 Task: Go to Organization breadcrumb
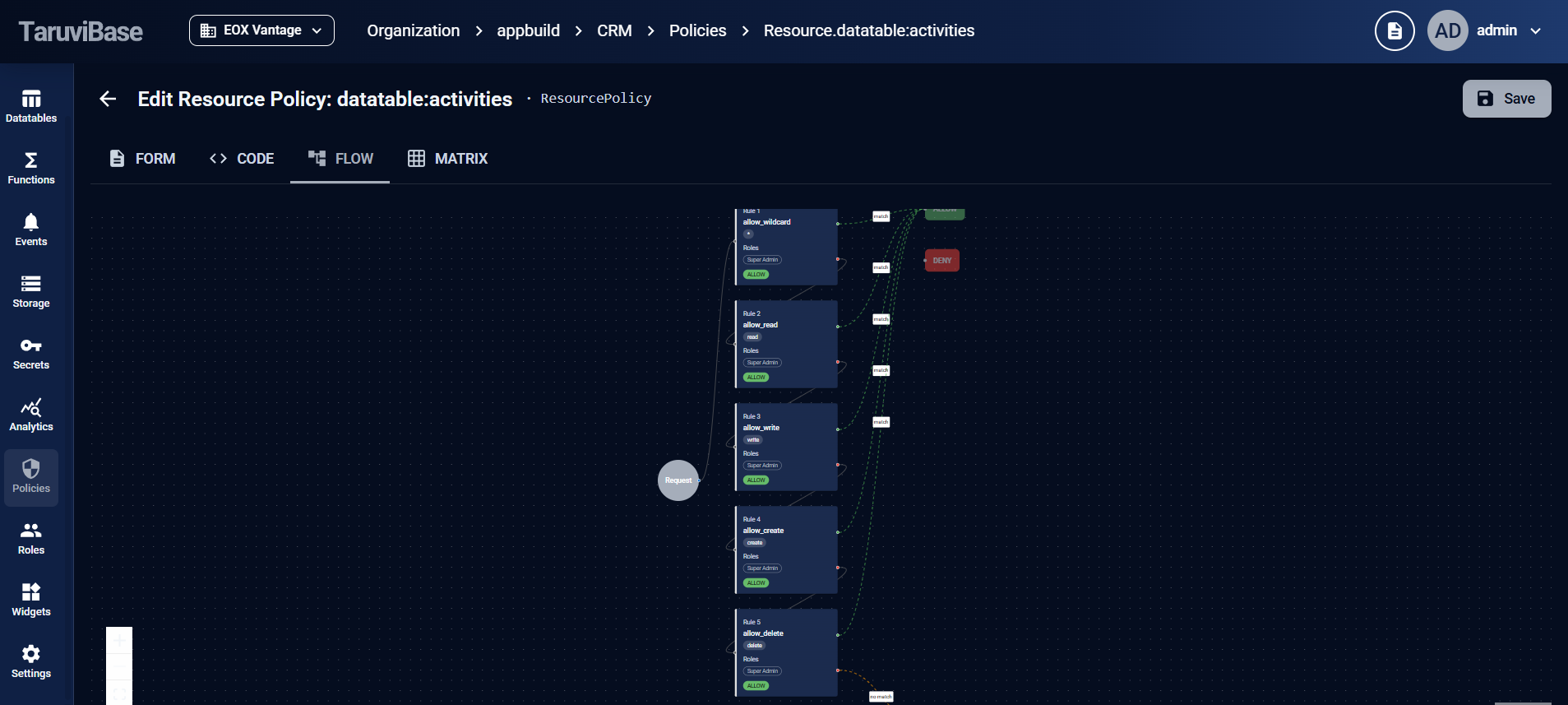point(413,30)
